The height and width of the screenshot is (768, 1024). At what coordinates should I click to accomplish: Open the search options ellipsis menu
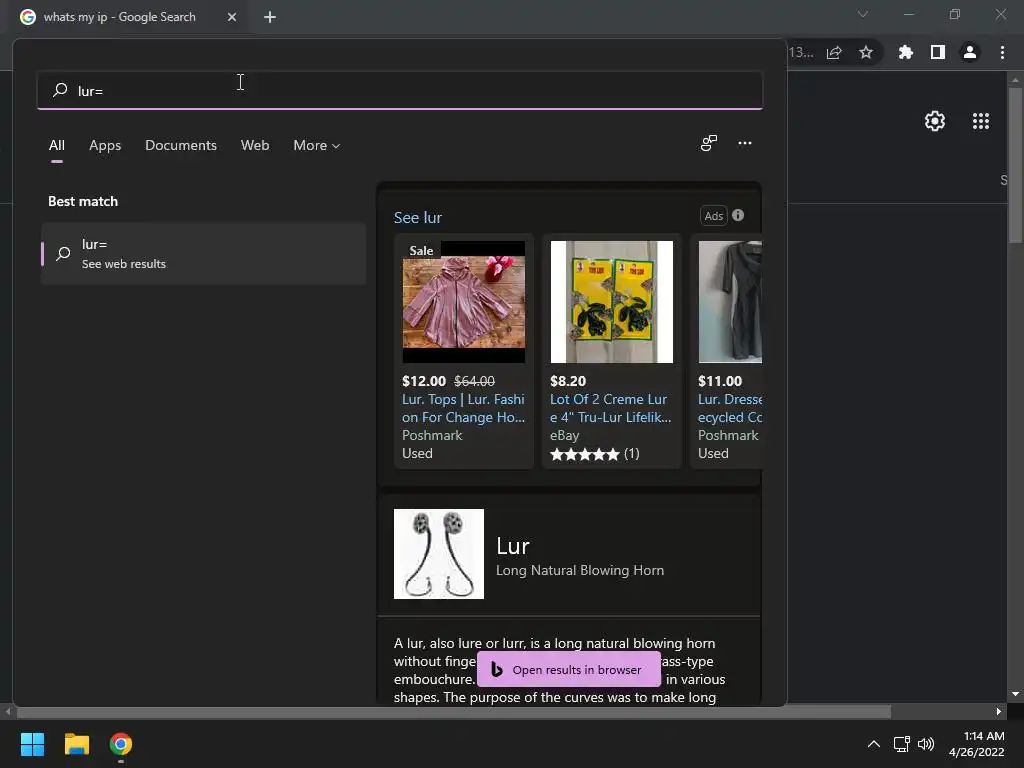pos(744,143)
